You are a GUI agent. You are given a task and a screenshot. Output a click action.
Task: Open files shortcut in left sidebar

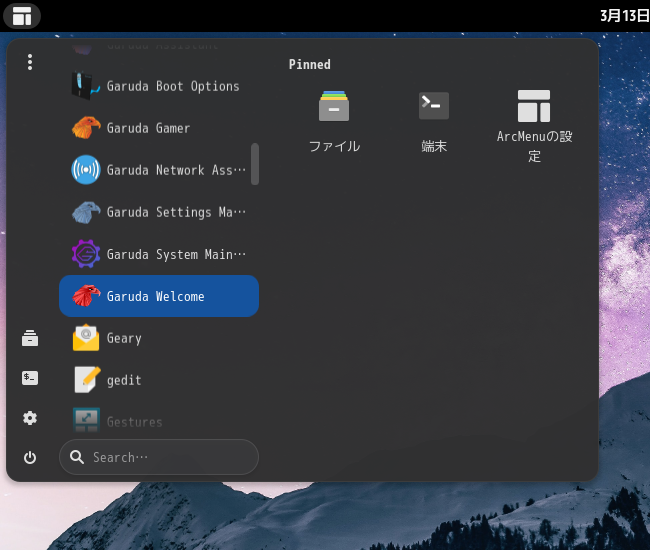(x=30, y=338)
